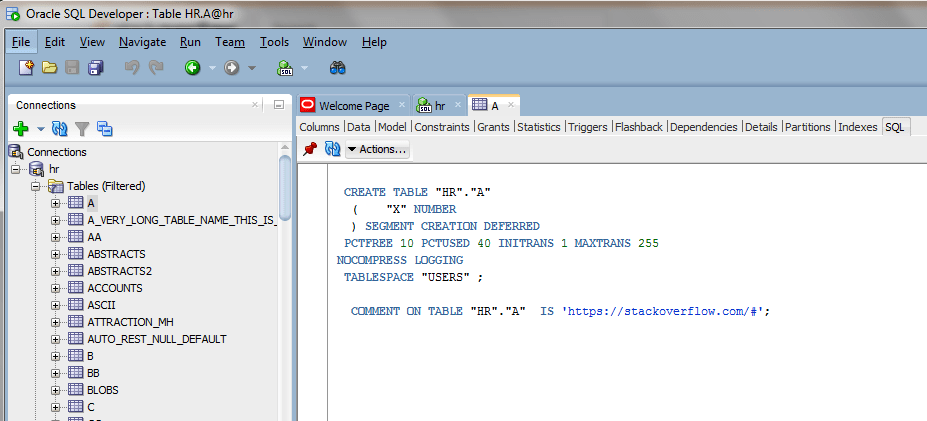Close the A table tab
Screen dimensions: 927x421
[511, 105]
